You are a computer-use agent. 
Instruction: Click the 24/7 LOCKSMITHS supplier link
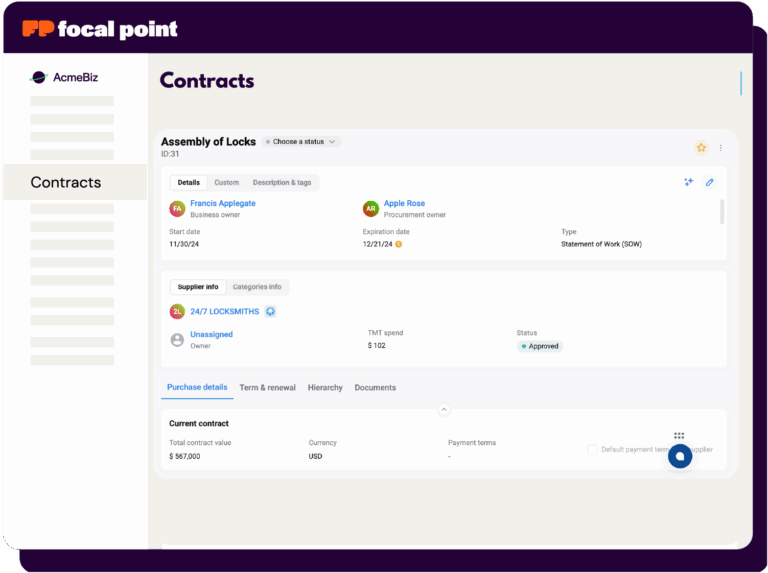pyautogui.click(x=224, y=312)
